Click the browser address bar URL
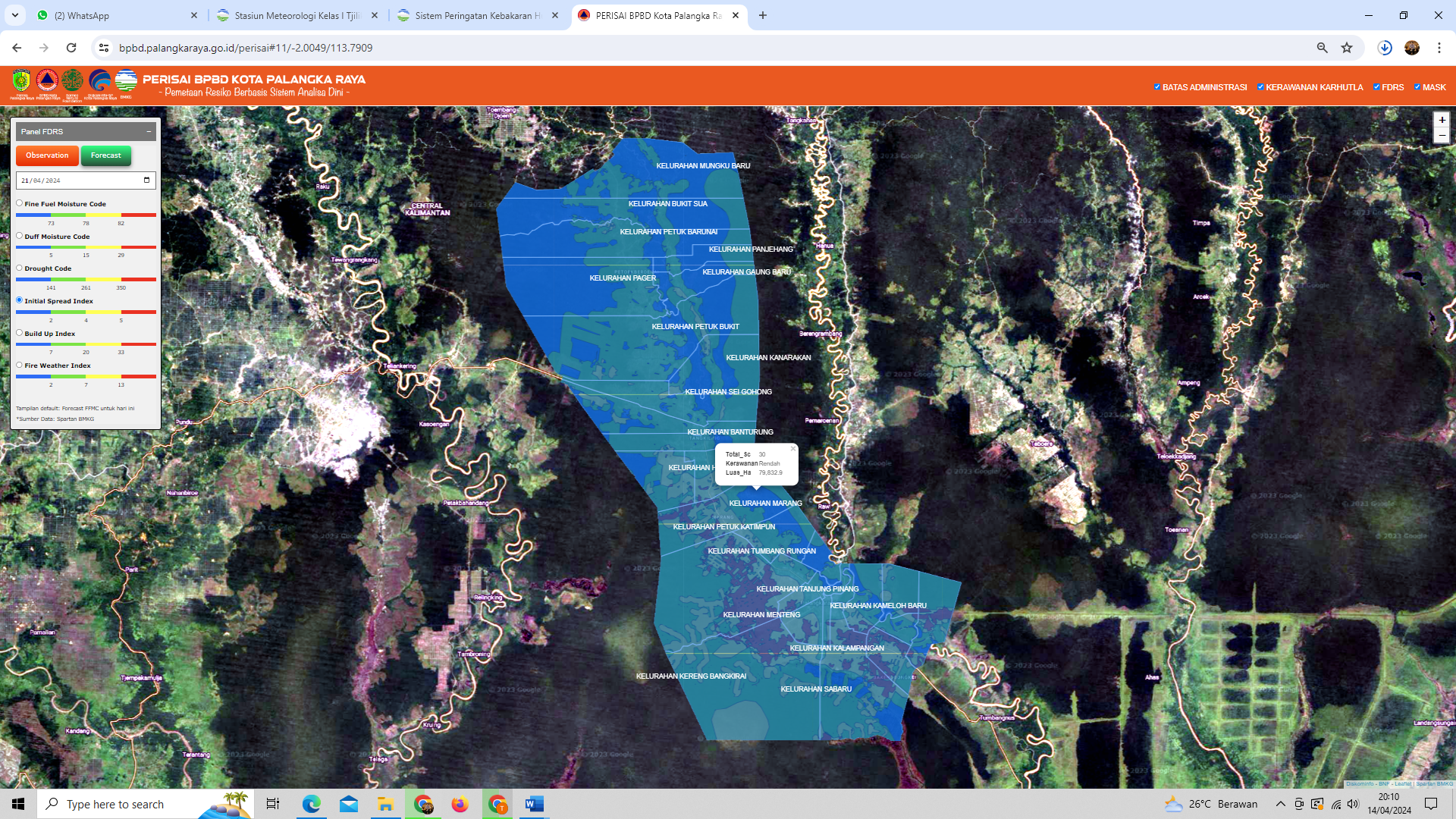Viewport: 1456px width, 819px height. [x=246, y=48]
